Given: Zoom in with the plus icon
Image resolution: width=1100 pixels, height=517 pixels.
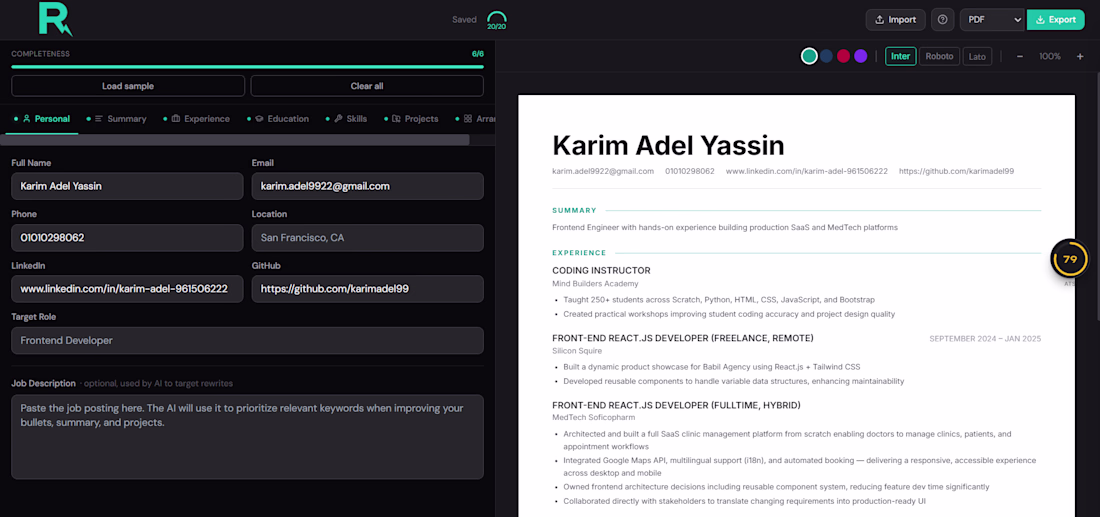Looking at the screenshot, I should 1080,56.
